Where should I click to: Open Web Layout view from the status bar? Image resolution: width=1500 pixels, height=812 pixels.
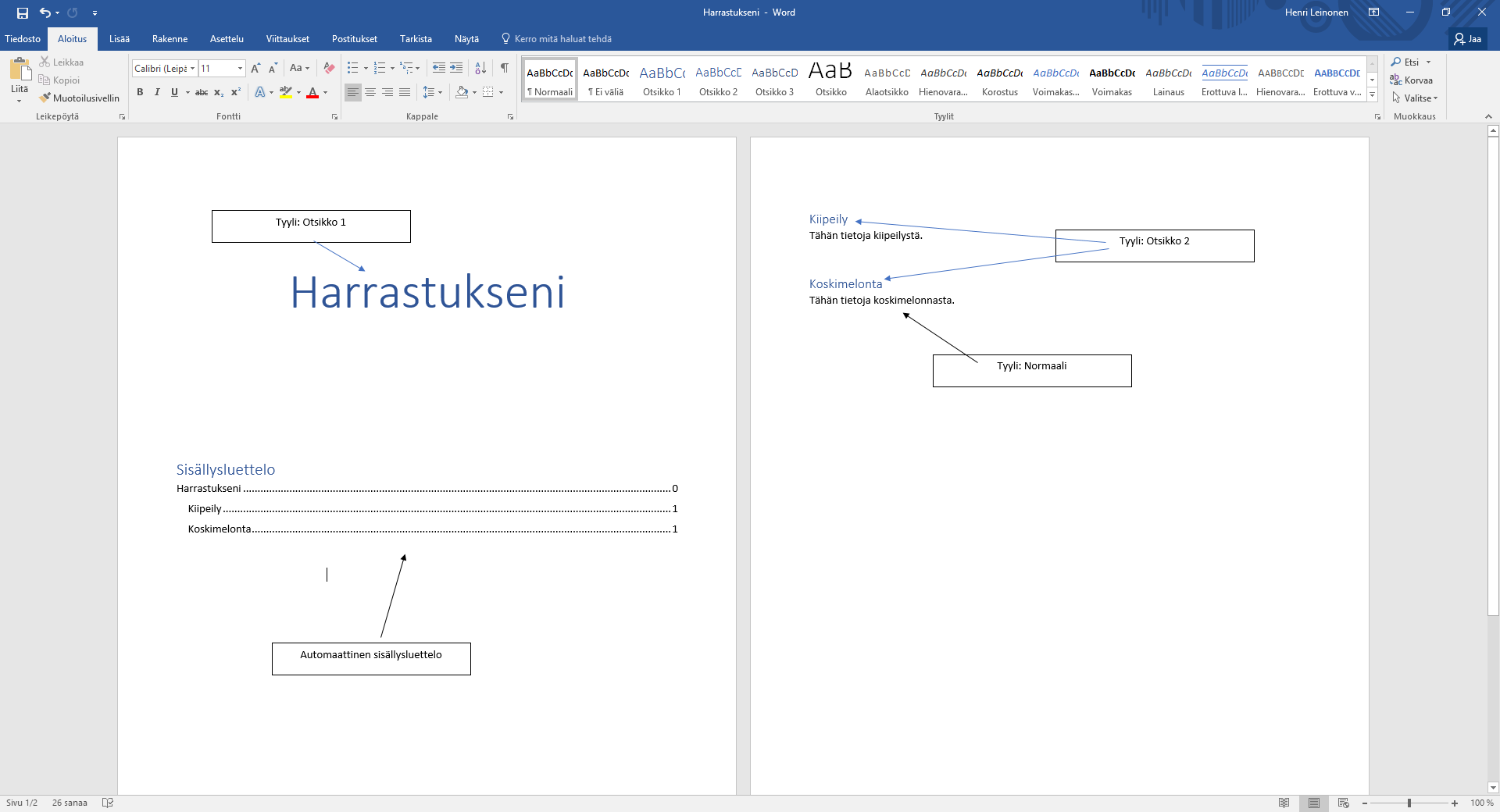1344,803
